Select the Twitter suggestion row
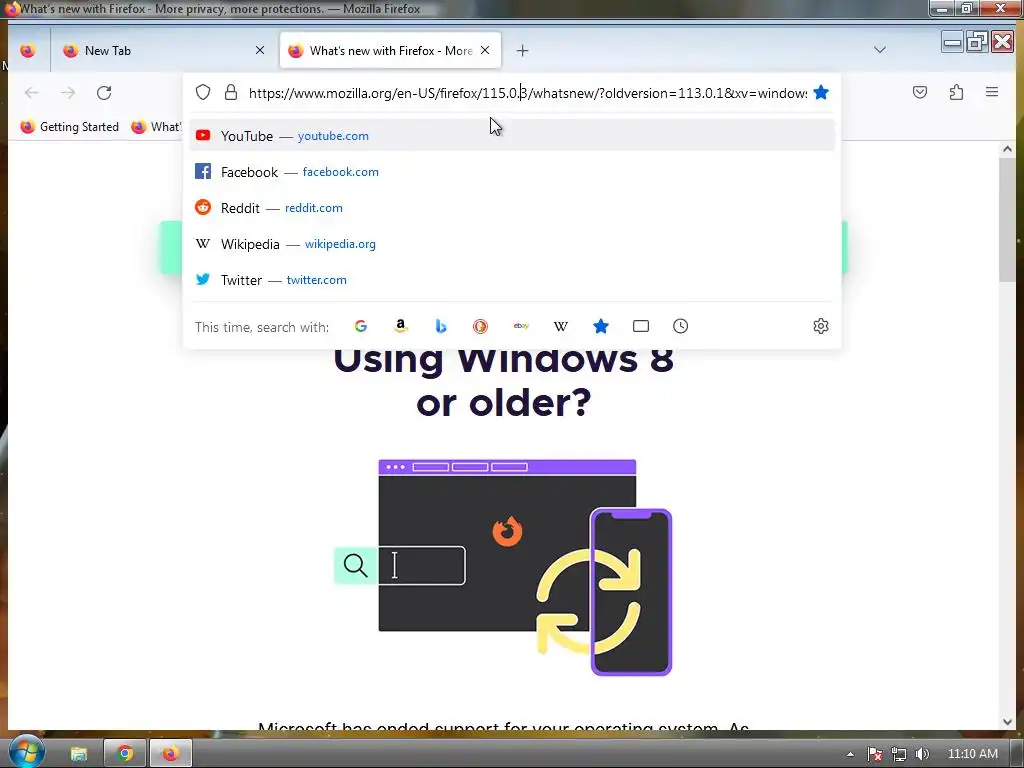 pyautogui.click(x=512, y=280)
